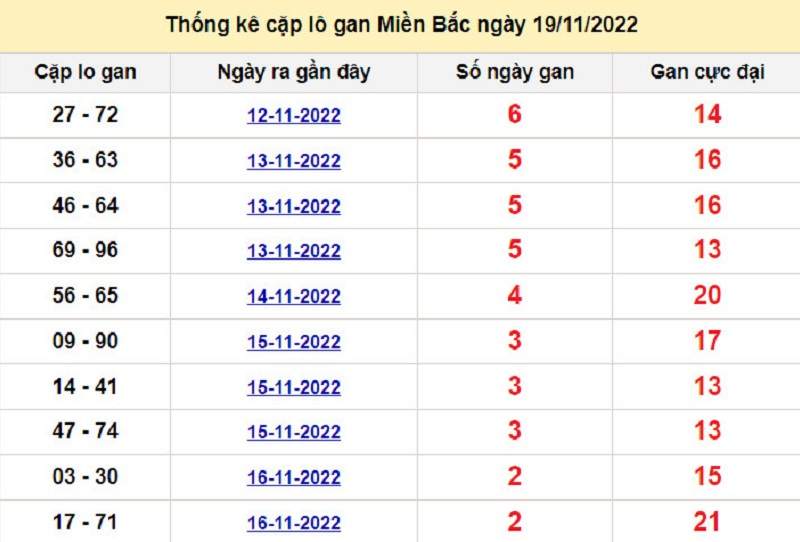The height and width of the screenshot is (542, 800).
Task: Click the 'Ngày ra gần đây' column header
Action: [x=294, y=72]
